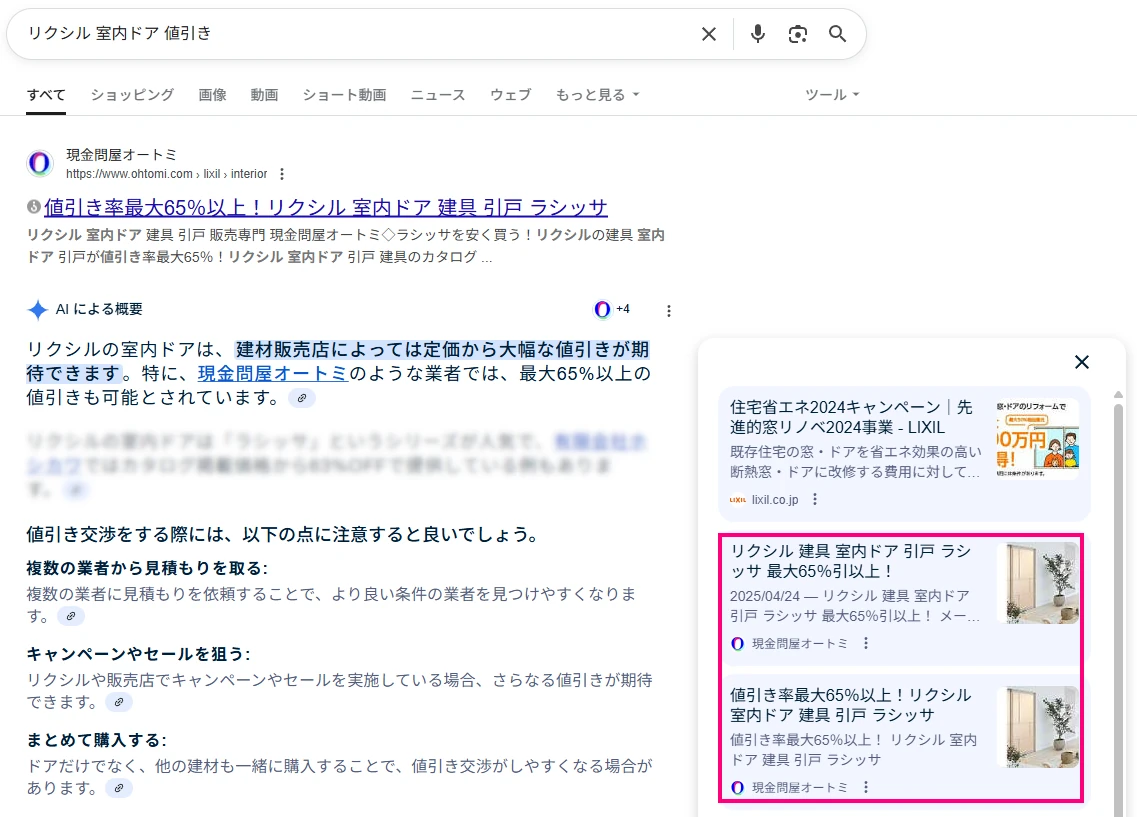
Task: Click heading 複数の業者から見積もりを取る:
Action: 147,568
